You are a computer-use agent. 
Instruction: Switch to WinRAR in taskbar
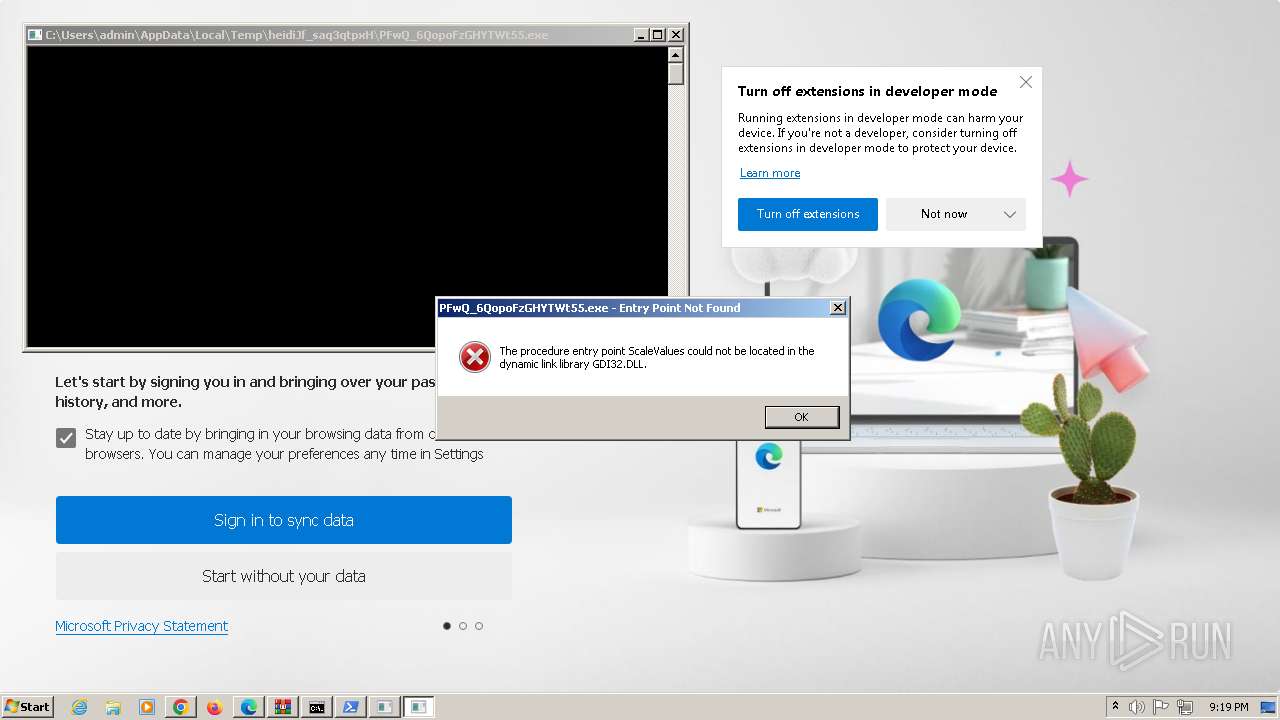pos(282,707)
